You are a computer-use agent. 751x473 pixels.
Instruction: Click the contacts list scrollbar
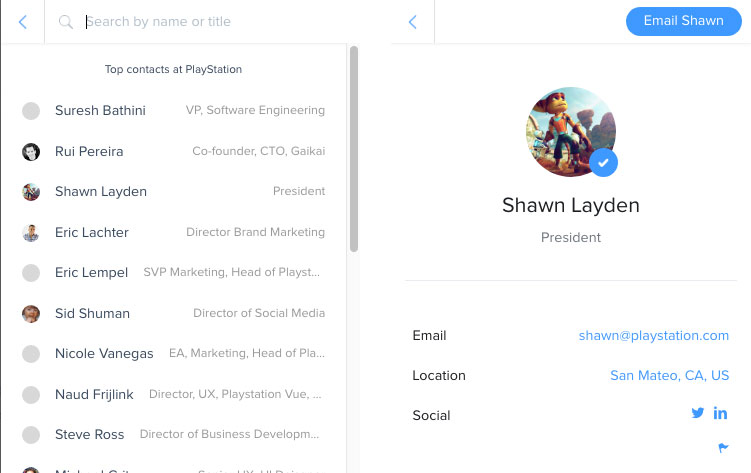pyautogui.click(x=354, y=149)
